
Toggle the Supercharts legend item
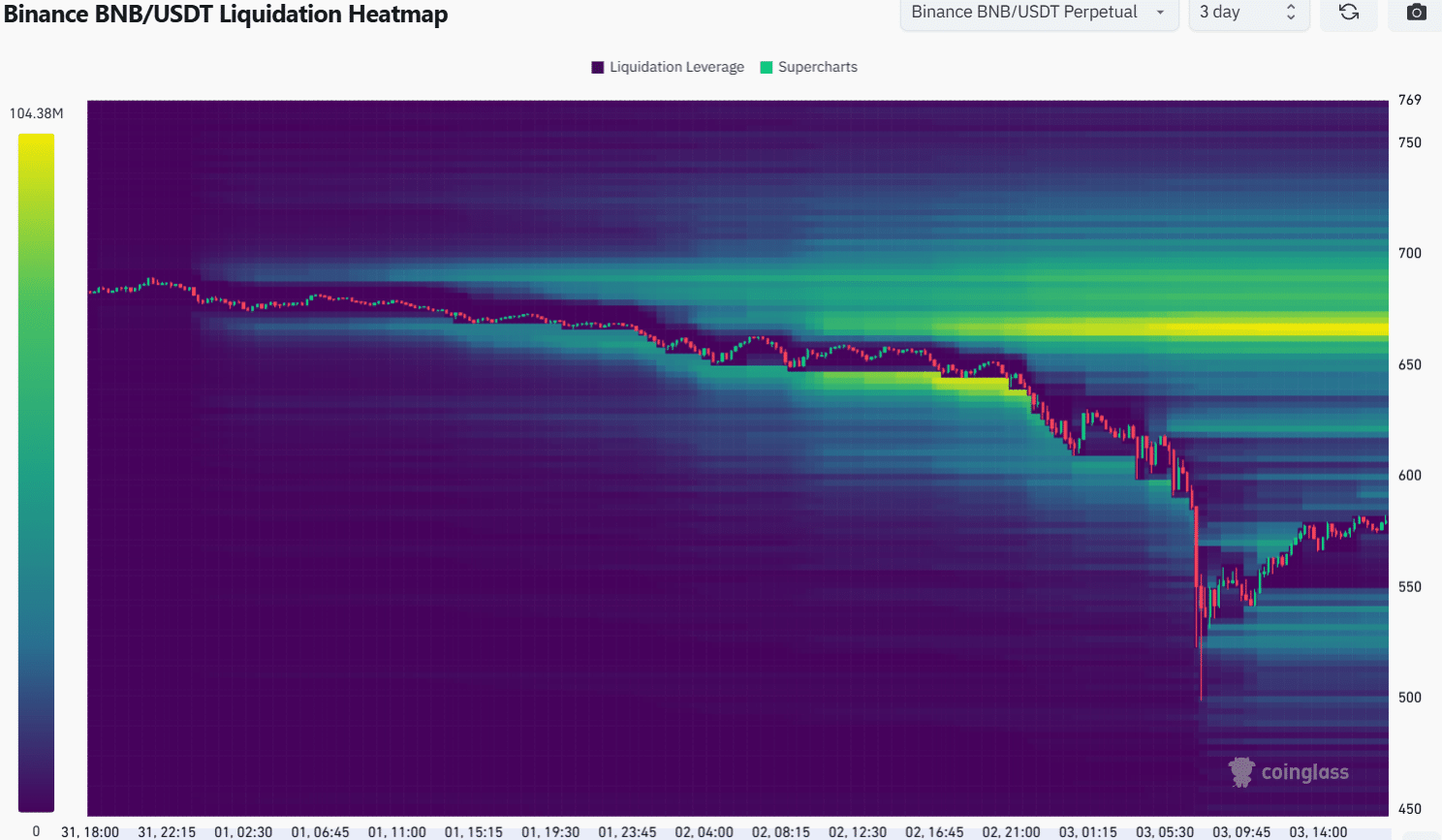(809, 67)
